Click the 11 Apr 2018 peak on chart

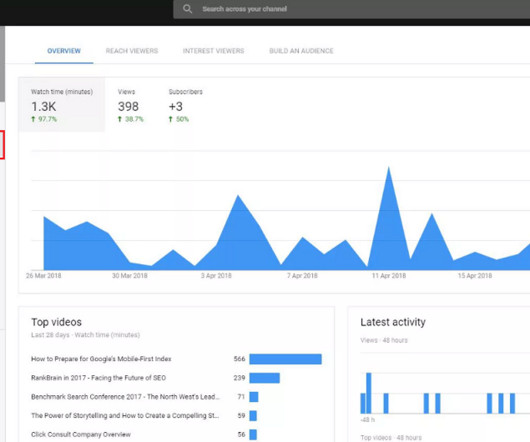[x=389, y=168]
